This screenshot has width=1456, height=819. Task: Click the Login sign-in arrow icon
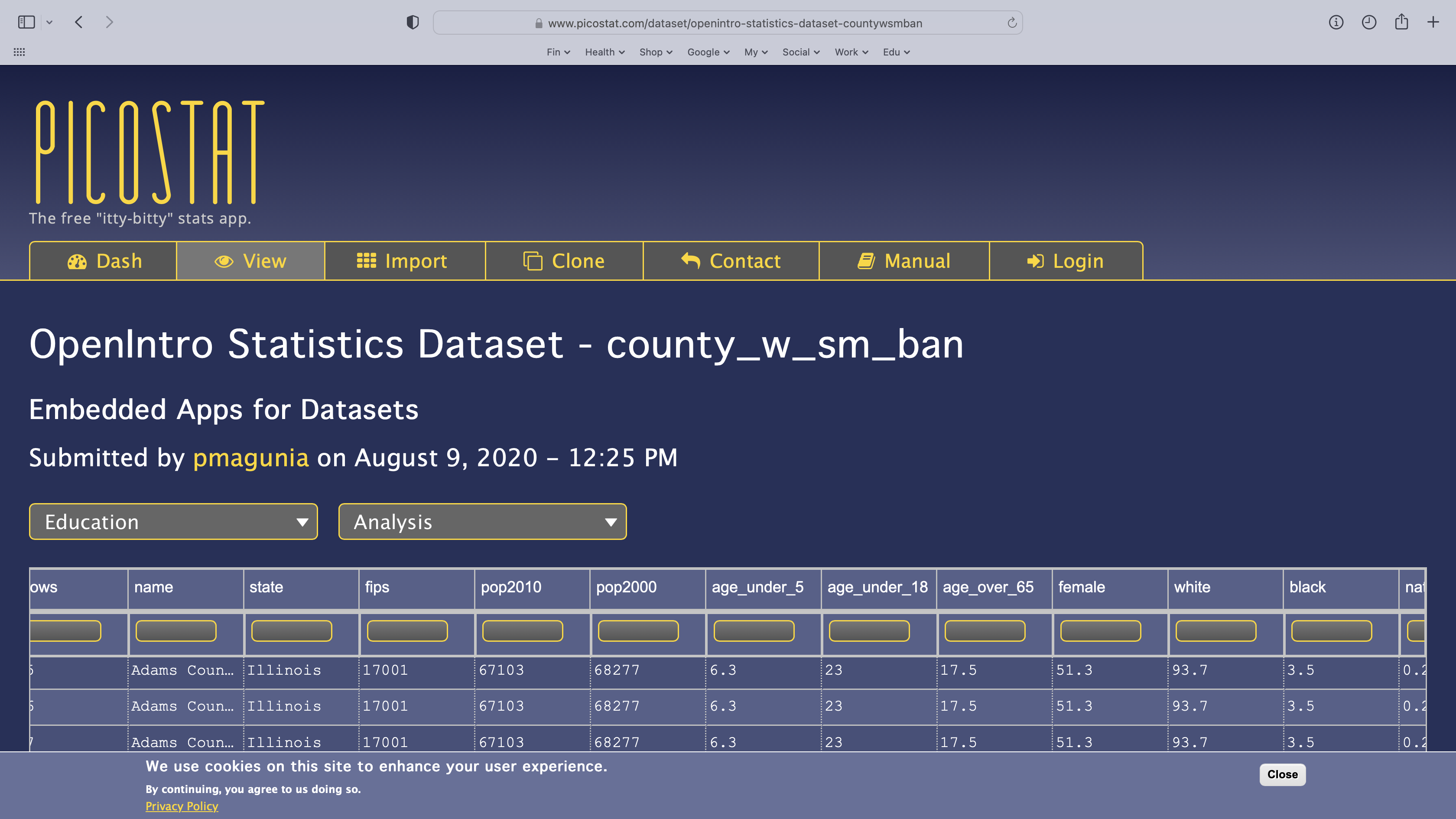pyautogui.click(x=1035, y=260)
